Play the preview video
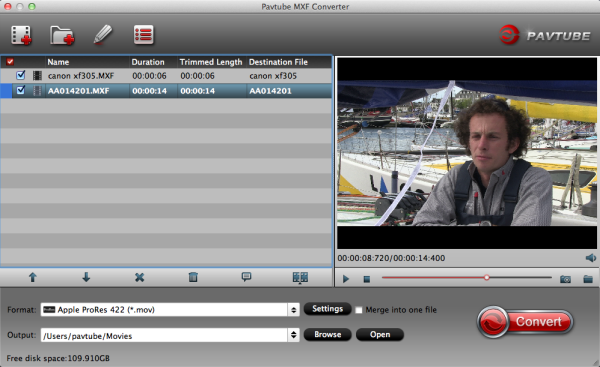Image resolution: width=600 pixels, height=367 pixels. tap(346, 279)
